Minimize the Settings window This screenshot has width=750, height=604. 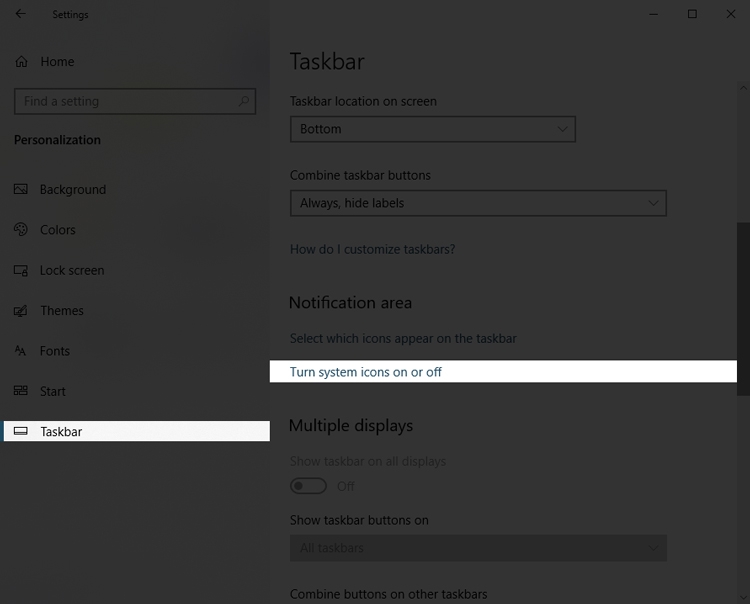click(653, 14)
